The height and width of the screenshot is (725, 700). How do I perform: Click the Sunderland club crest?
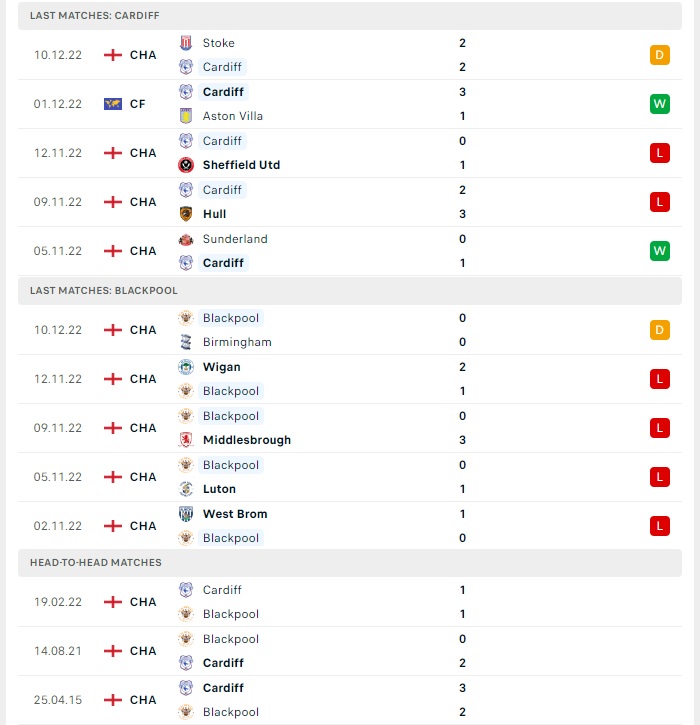coord(186,239)
